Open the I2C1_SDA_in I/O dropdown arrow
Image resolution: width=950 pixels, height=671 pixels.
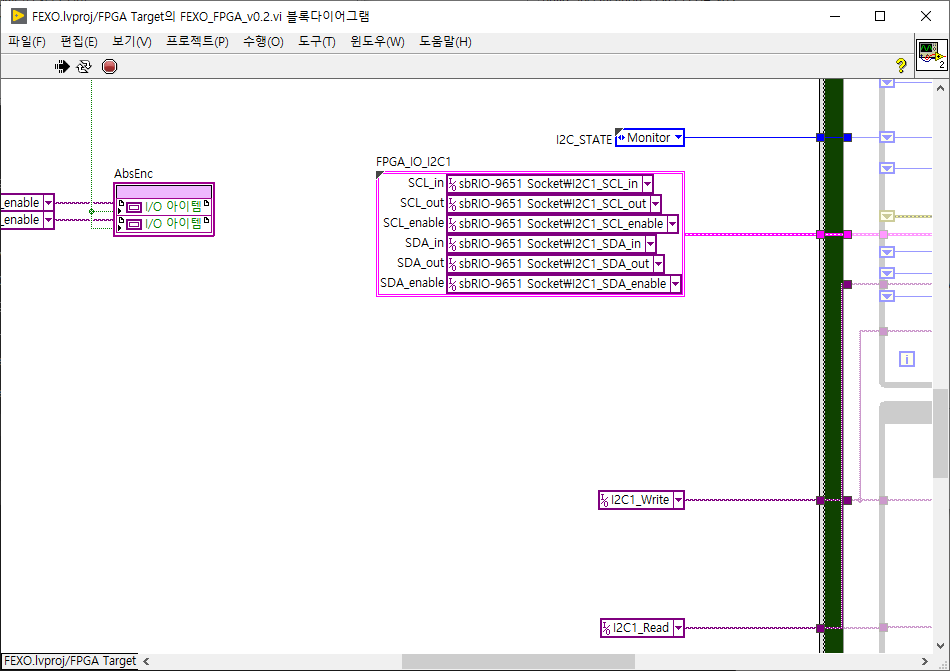(x=650, y=244)
